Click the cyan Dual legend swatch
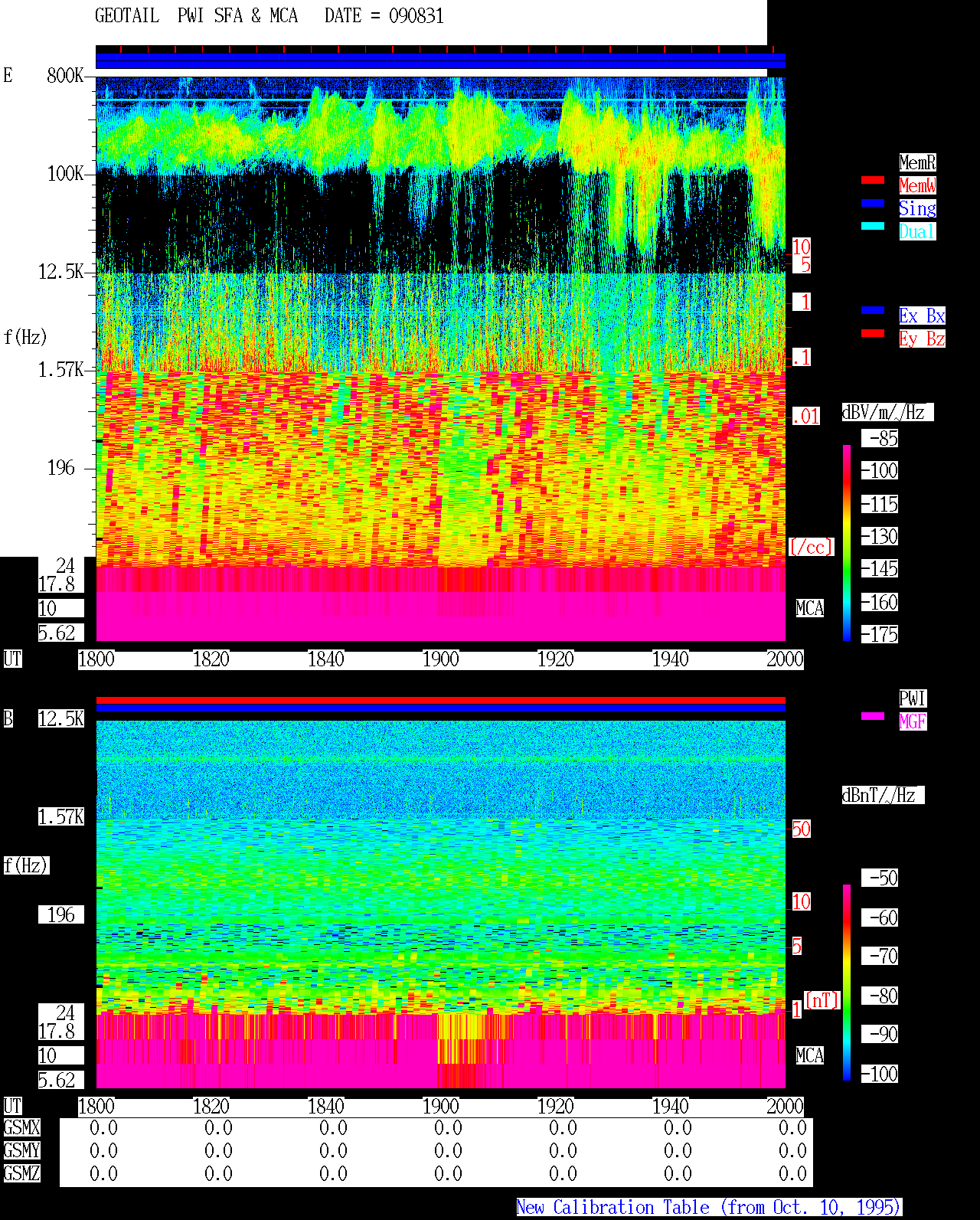 point(873,226)
